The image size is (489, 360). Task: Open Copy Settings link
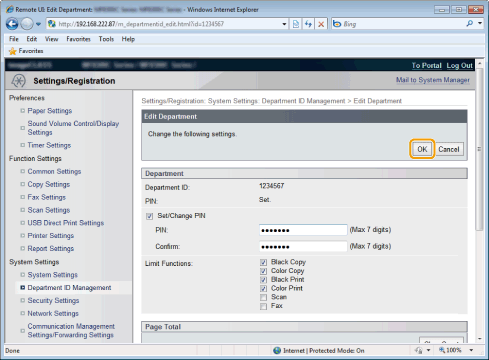coord(49,184)
